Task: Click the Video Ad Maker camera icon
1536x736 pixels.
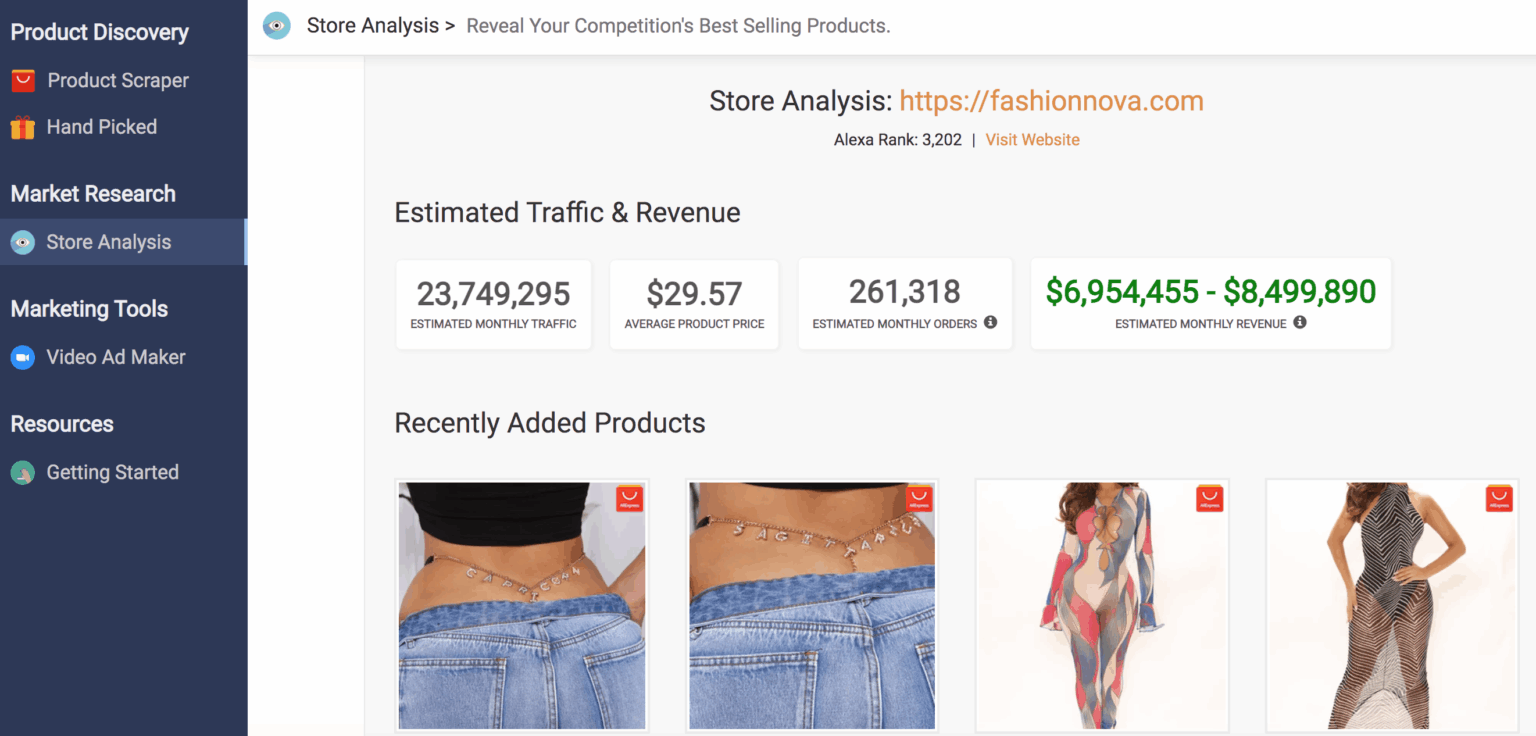Action: pos(23,357)
